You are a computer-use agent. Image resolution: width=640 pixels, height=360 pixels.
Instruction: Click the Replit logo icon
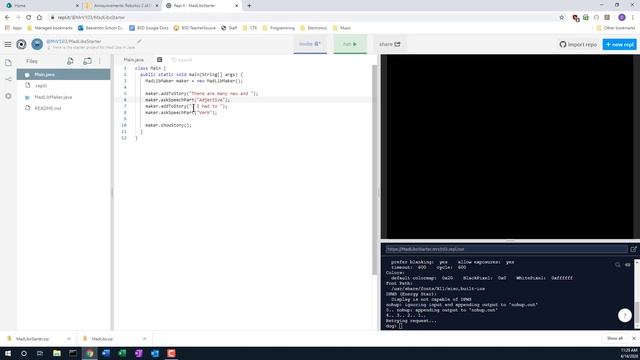click(x=21, y=44)
